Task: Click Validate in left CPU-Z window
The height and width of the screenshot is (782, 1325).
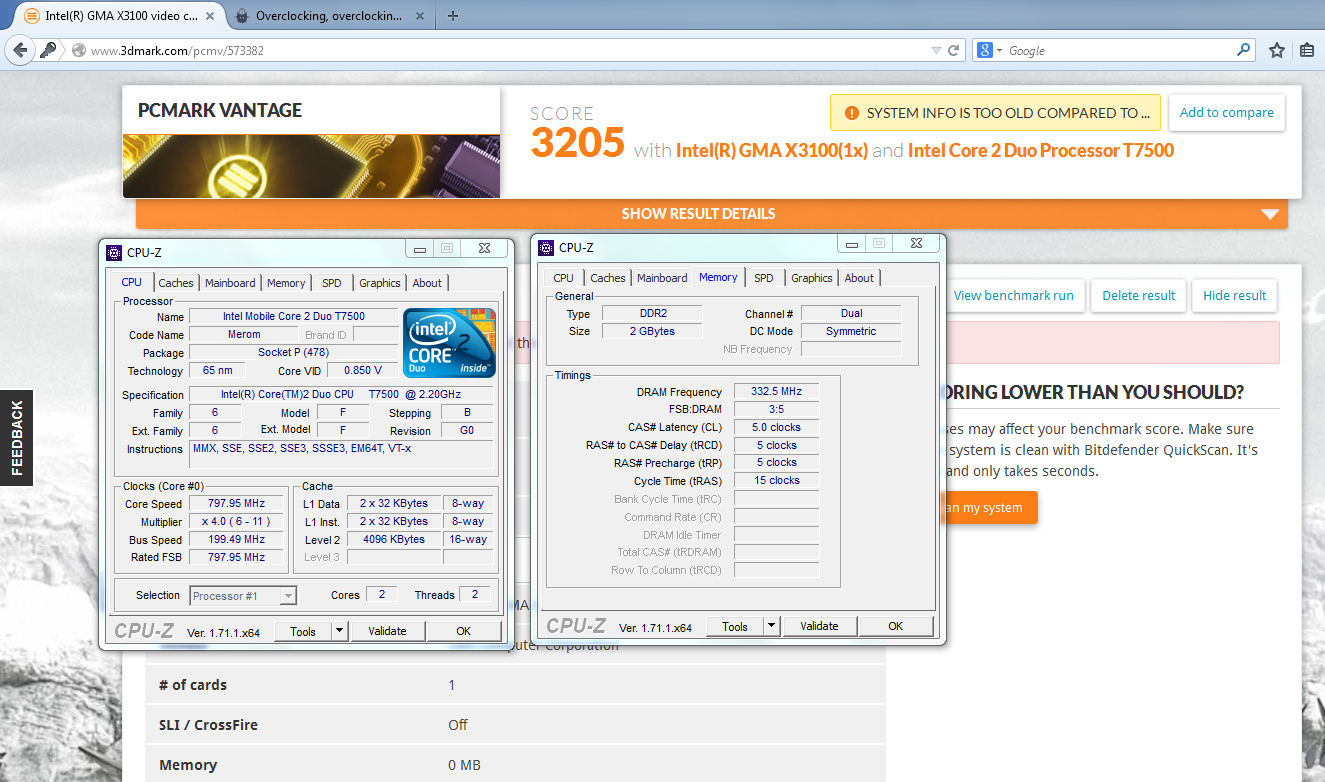Action: click(387, 631)
